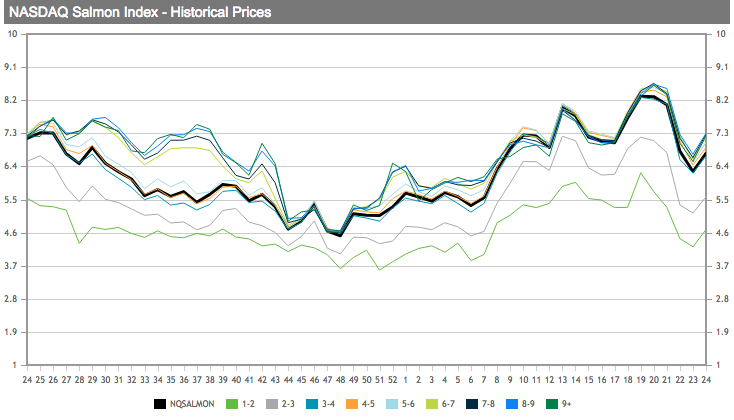
Task: Click the dark navy 7-8 legend swatch
Action: pyautogui.click(x=472, y=404)
